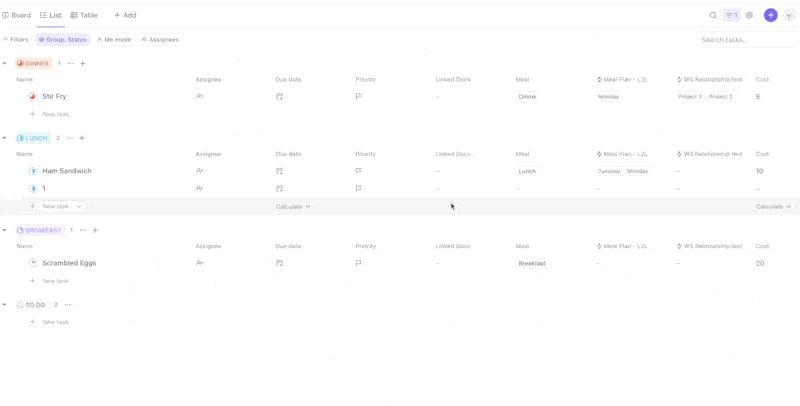The width and height of the screenshot is (800, 406).
Task: Open the Scrambled Eggs task
Action: [69, 263]
